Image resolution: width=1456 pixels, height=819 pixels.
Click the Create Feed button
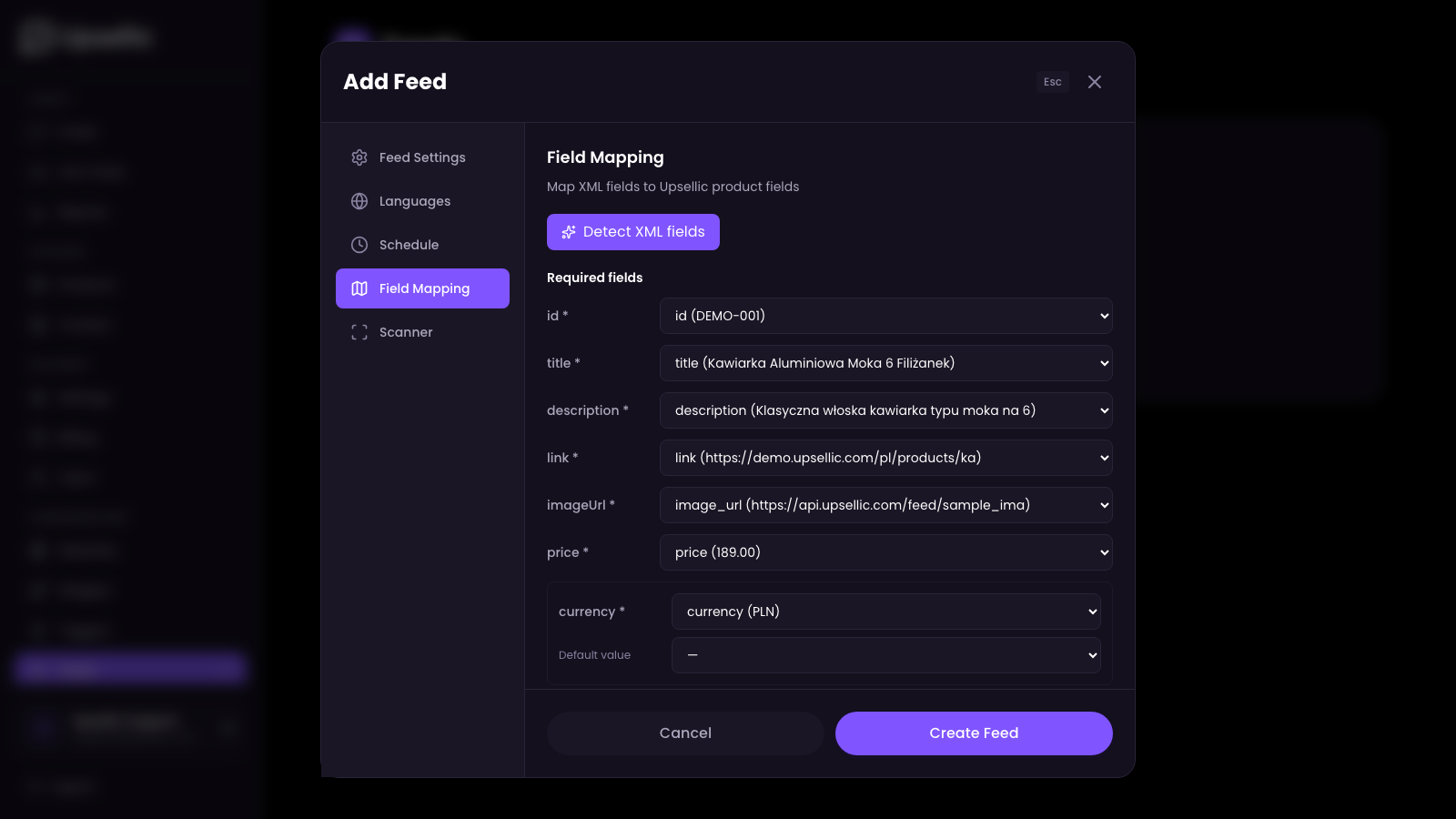[x=974, y=733]
